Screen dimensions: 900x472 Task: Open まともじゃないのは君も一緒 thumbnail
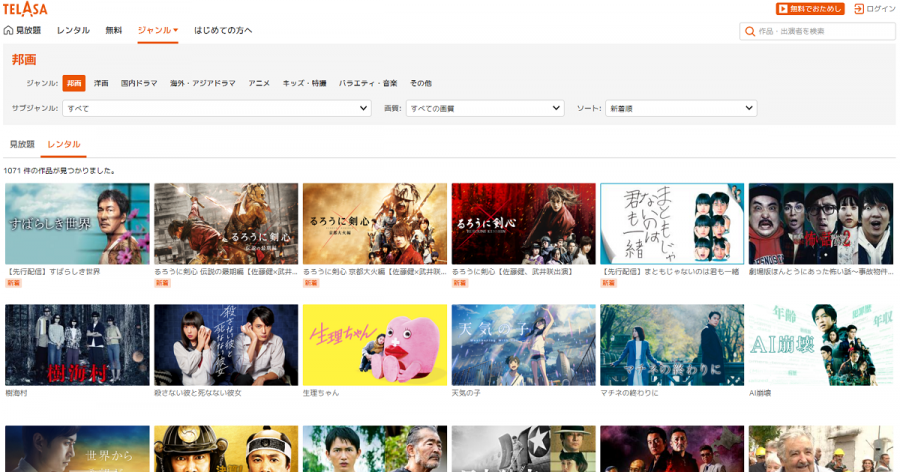(x=672, y=223)
